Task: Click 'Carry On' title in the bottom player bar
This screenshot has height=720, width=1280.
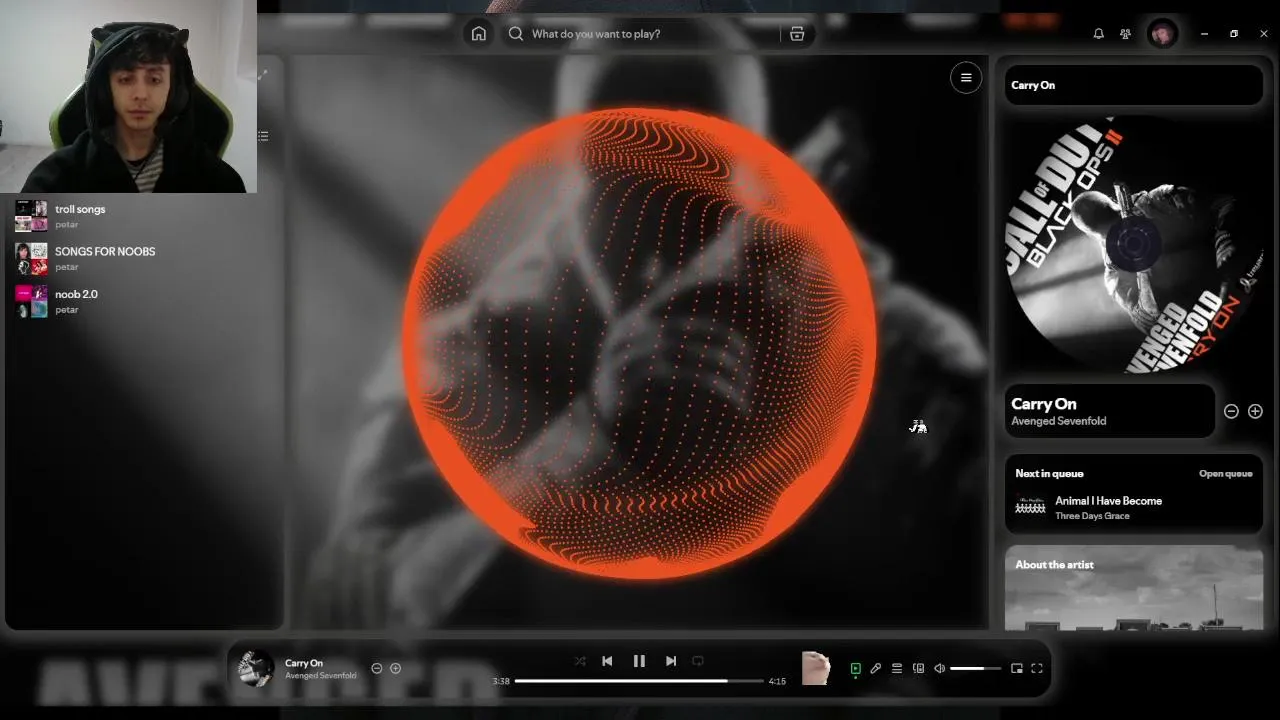Action: point(304,663)
